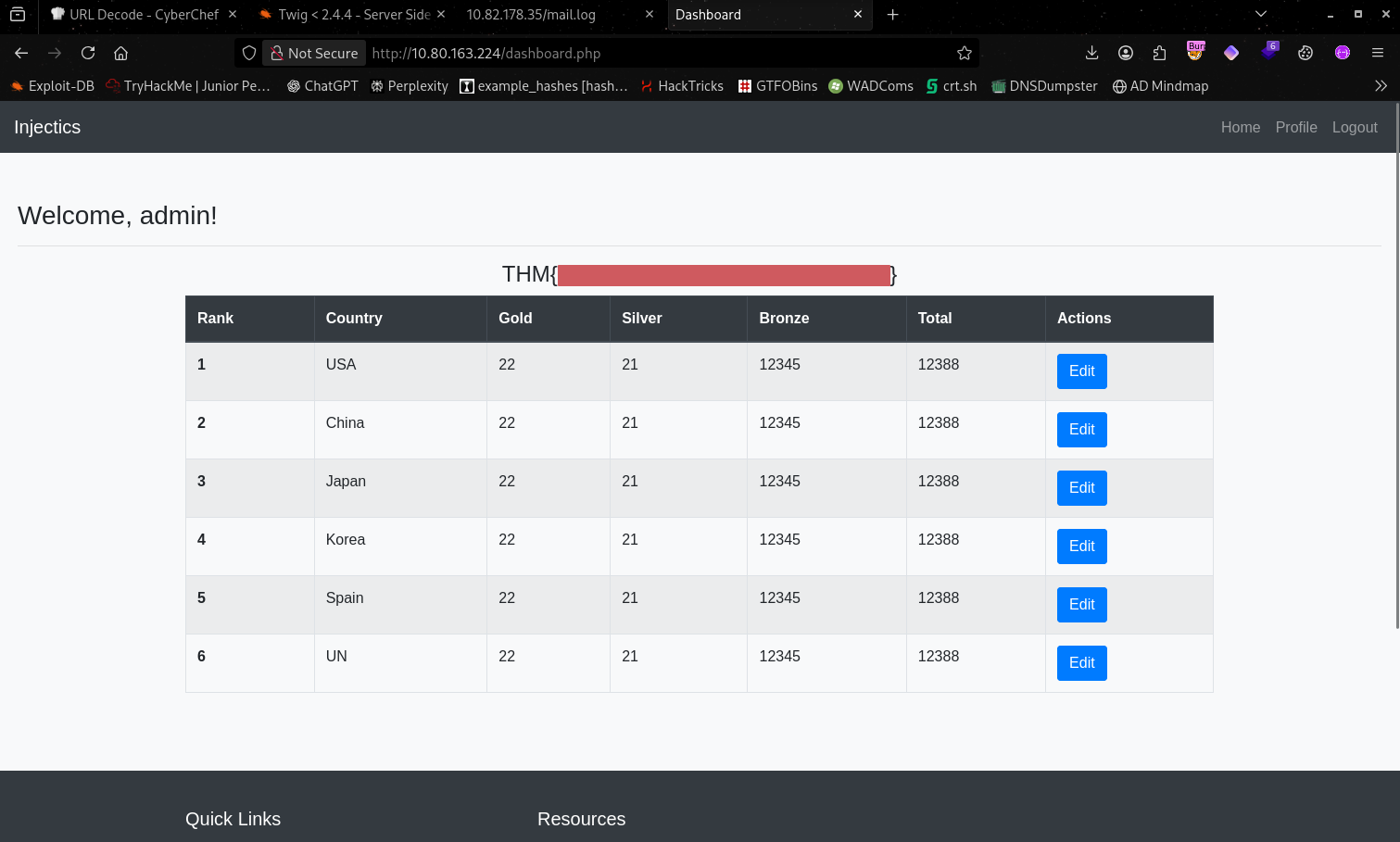Click Edit button for USA row
1400x842 pixels.
pos(1081,371)
